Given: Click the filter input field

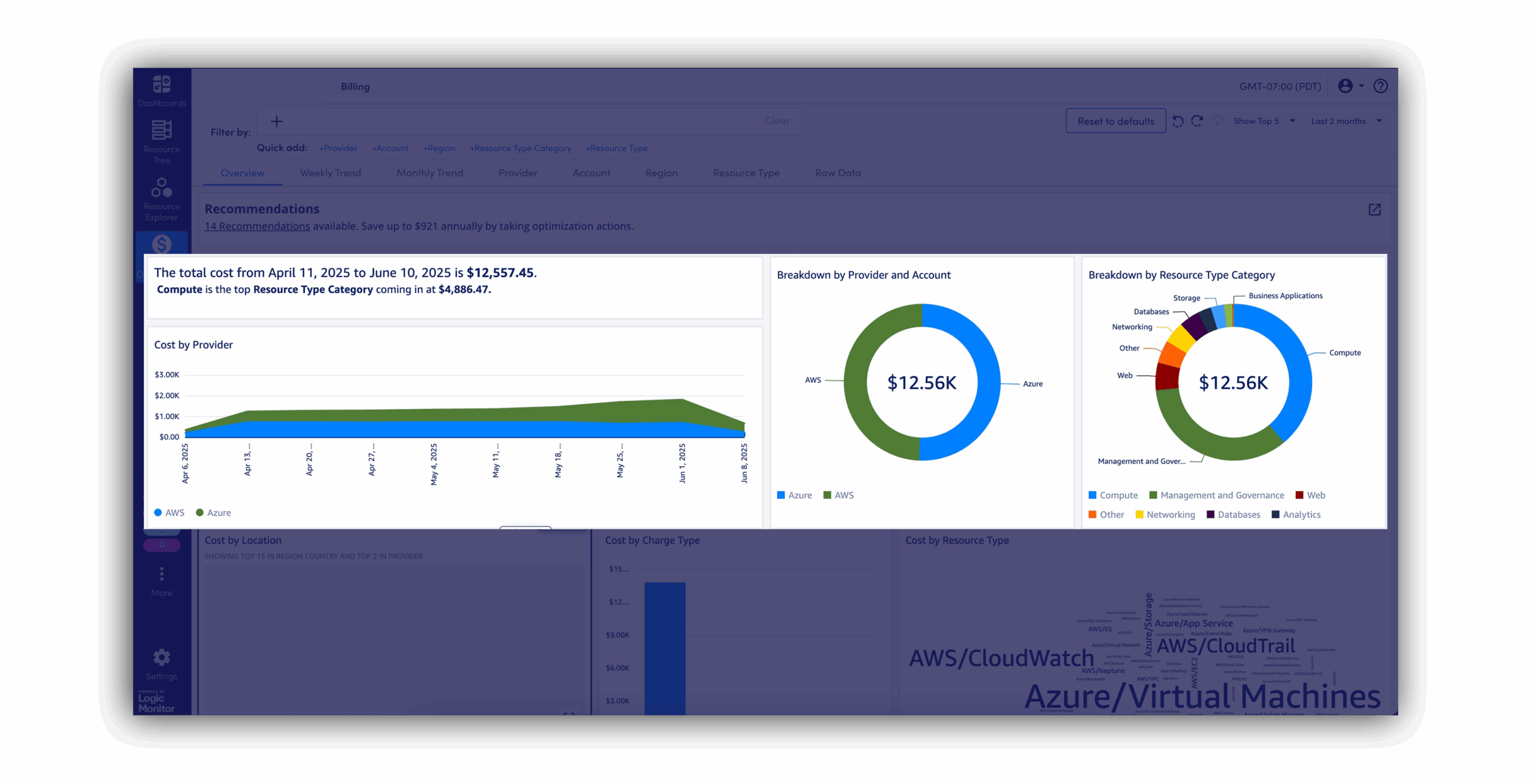Looking at the screenshot, I should point(529,121).
